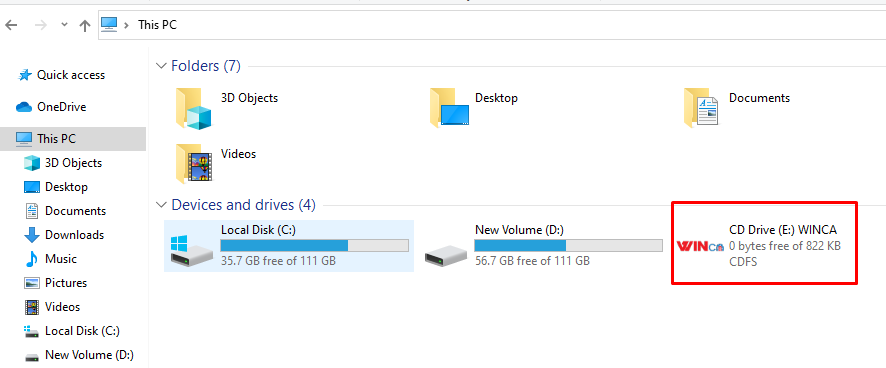Click the CDFS file system label

743,262
